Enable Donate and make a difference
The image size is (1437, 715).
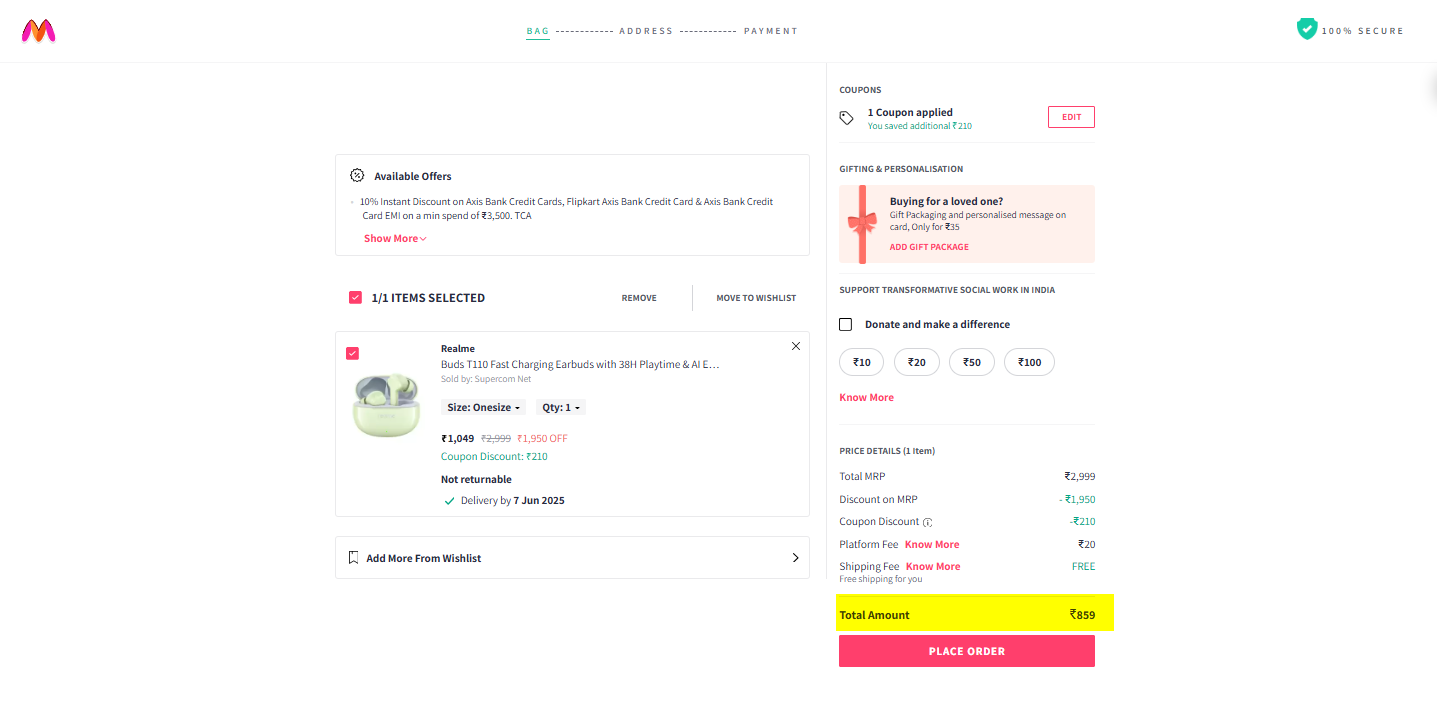(846, 324)
